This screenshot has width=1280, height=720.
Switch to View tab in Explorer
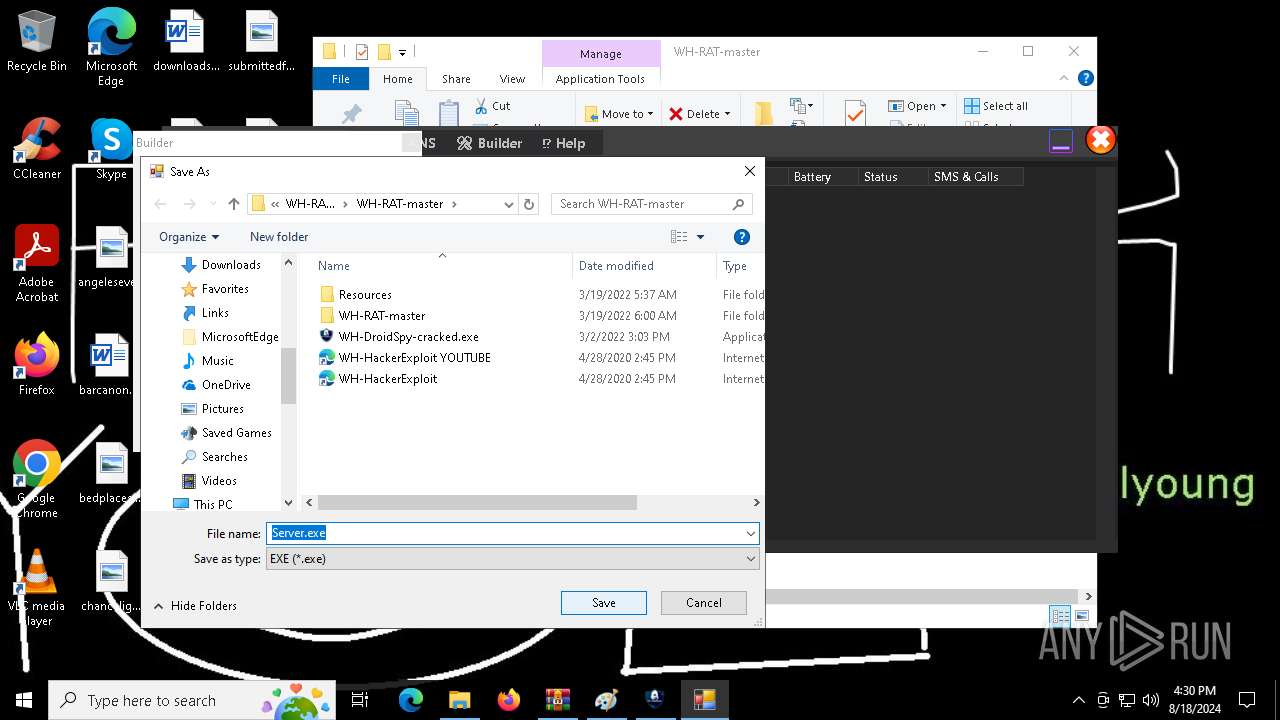click(x=512, y=79)
